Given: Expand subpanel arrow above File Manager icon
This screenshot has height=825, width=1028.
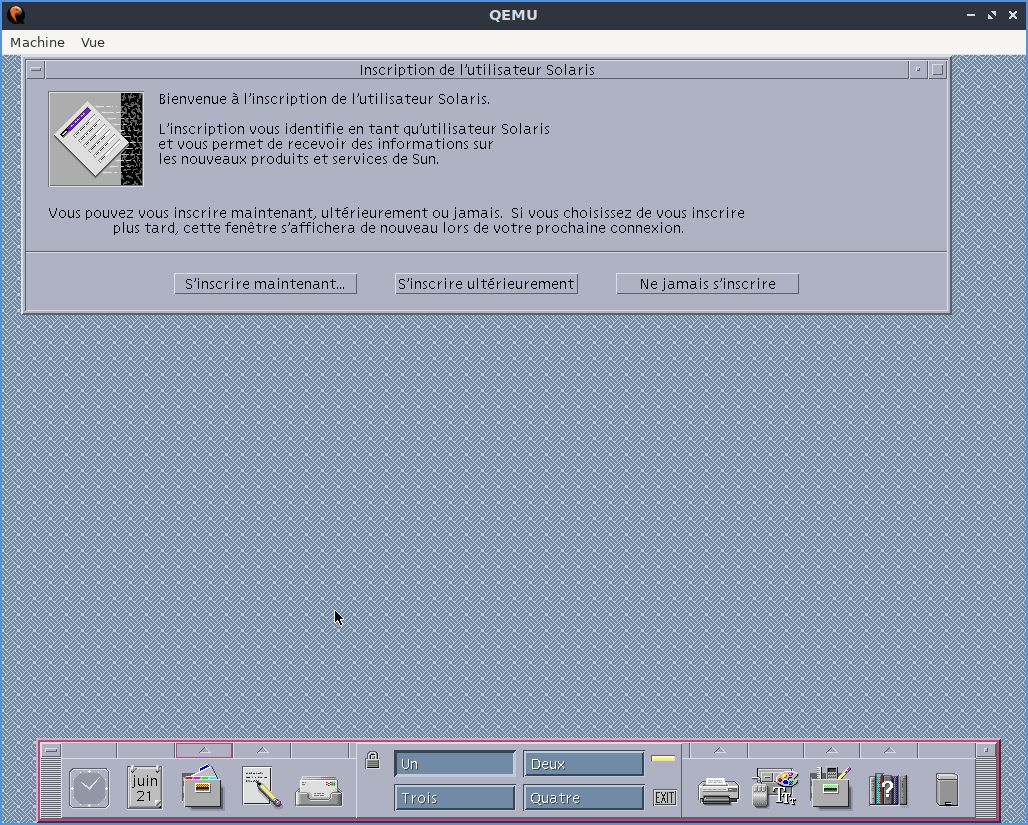Looking at the screenshot, I should pyautogui.click(x=204, y=750).
